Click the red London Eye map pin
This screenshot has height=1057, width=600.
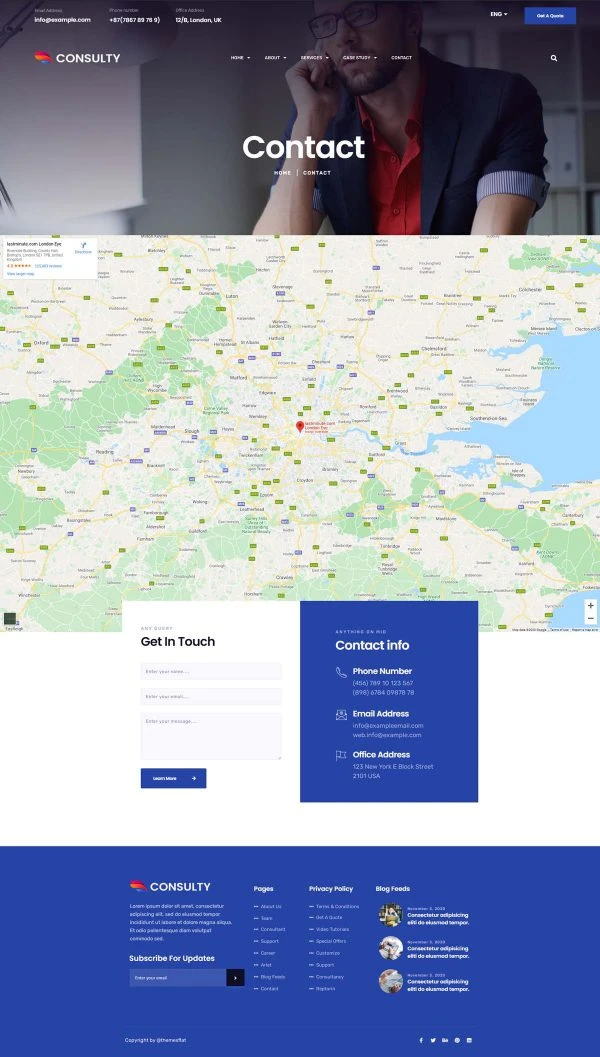[x=299, y=427]
